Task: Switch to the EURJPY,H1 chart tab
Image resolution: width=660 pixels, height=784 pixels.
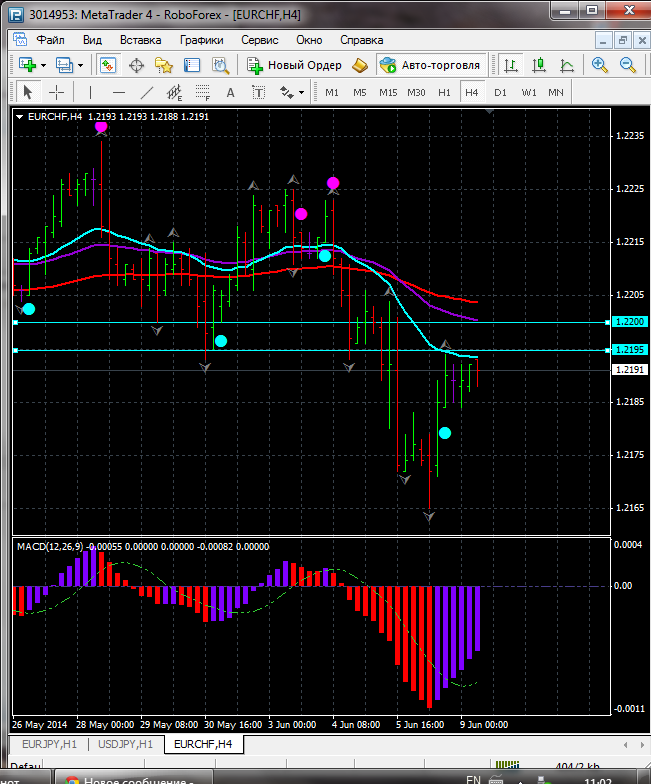Action: tap(50, 744)
